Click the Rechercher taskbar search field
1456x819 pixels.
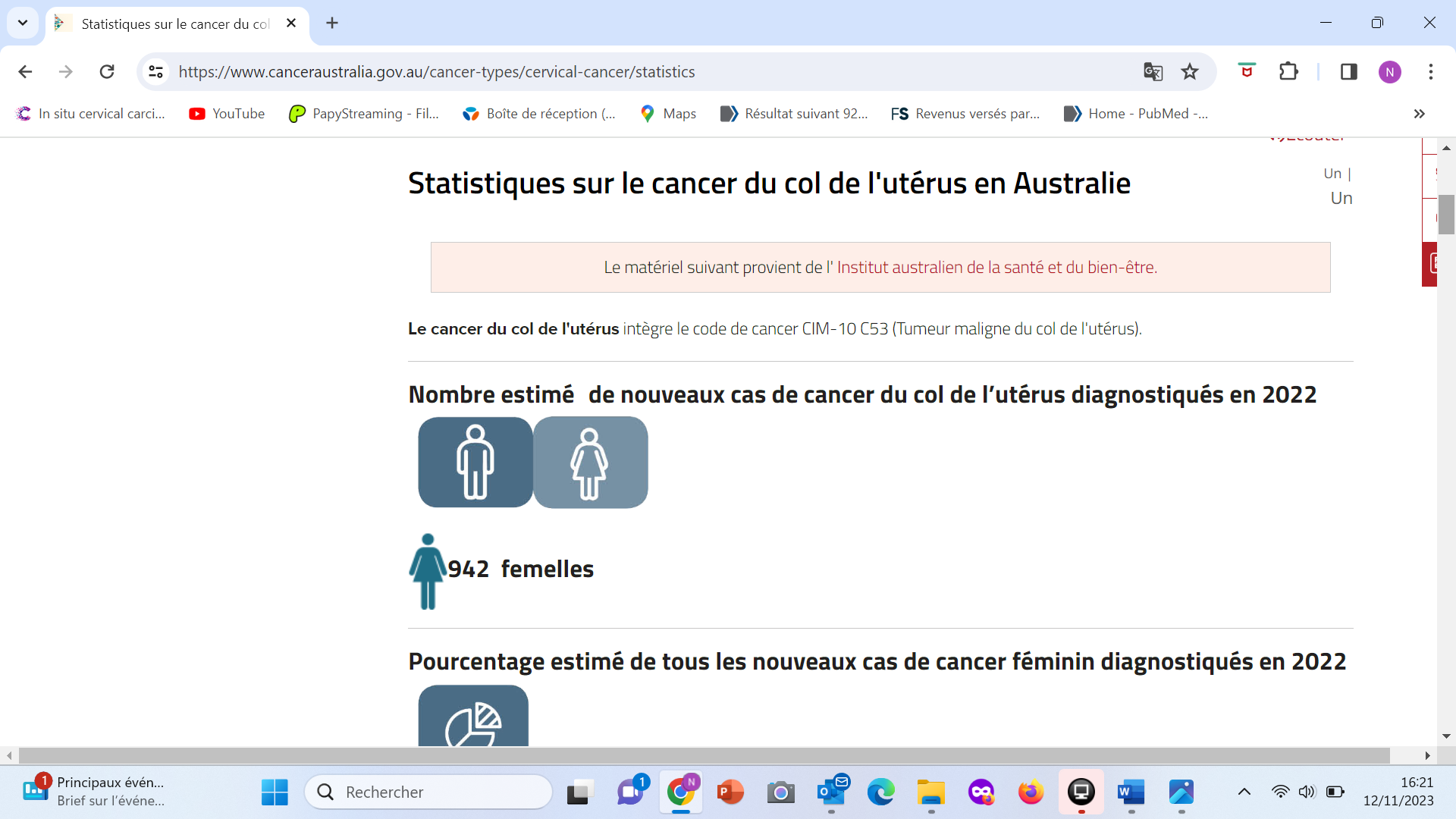pyautogui.click(x=428, y=792)
